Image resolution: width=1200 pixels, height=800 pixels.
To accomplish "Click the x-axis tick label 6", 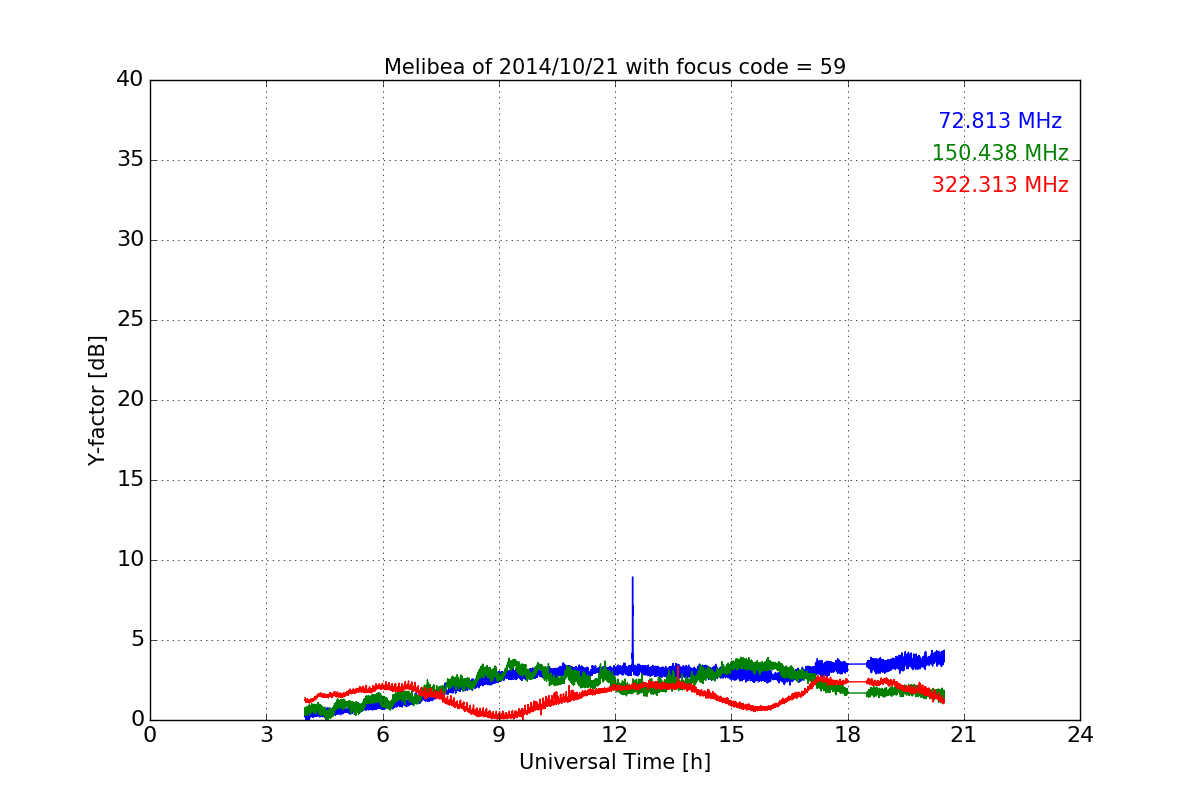I will [x=383, y=735].
